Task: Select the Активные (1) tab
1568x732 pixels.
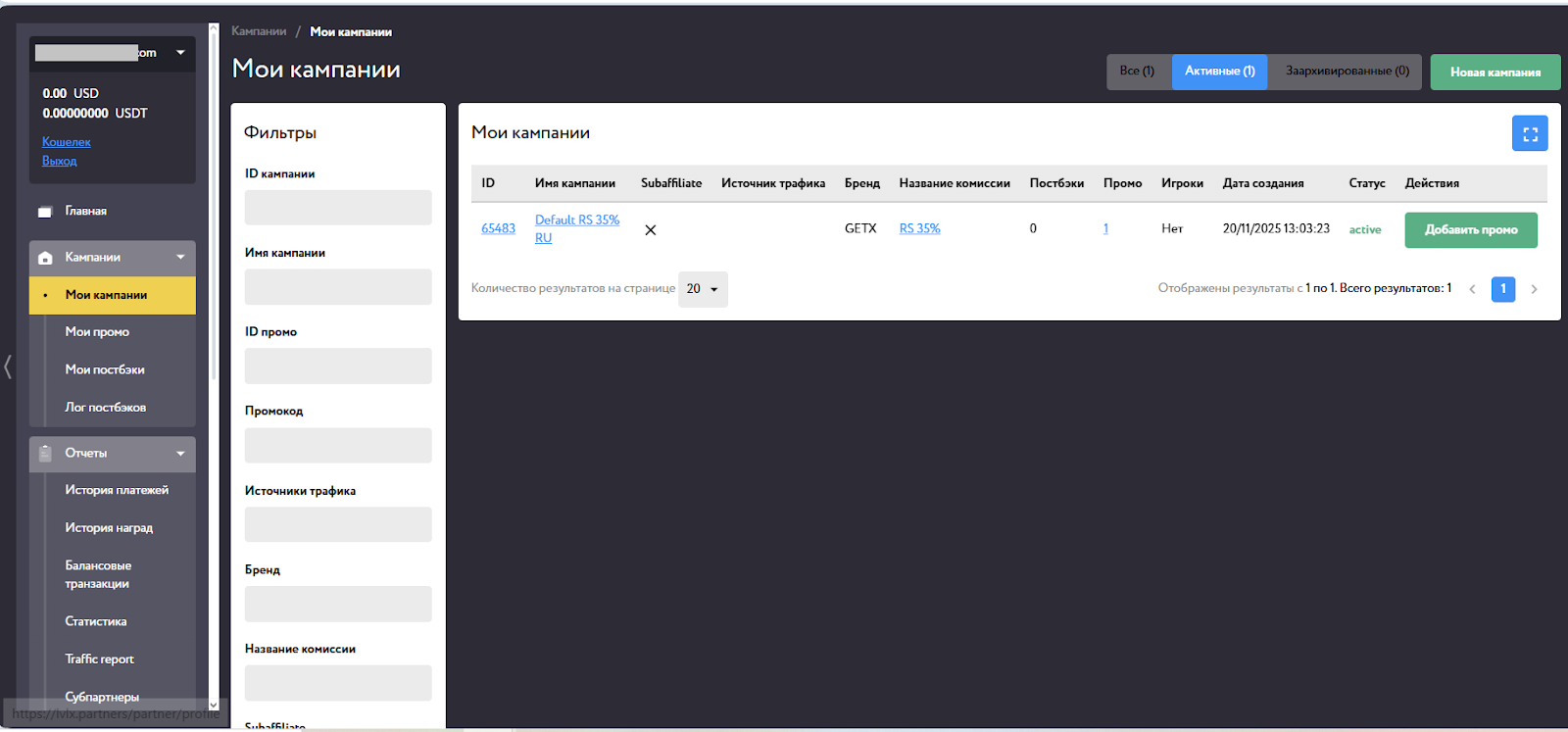Action: [x=1219, y=72]
